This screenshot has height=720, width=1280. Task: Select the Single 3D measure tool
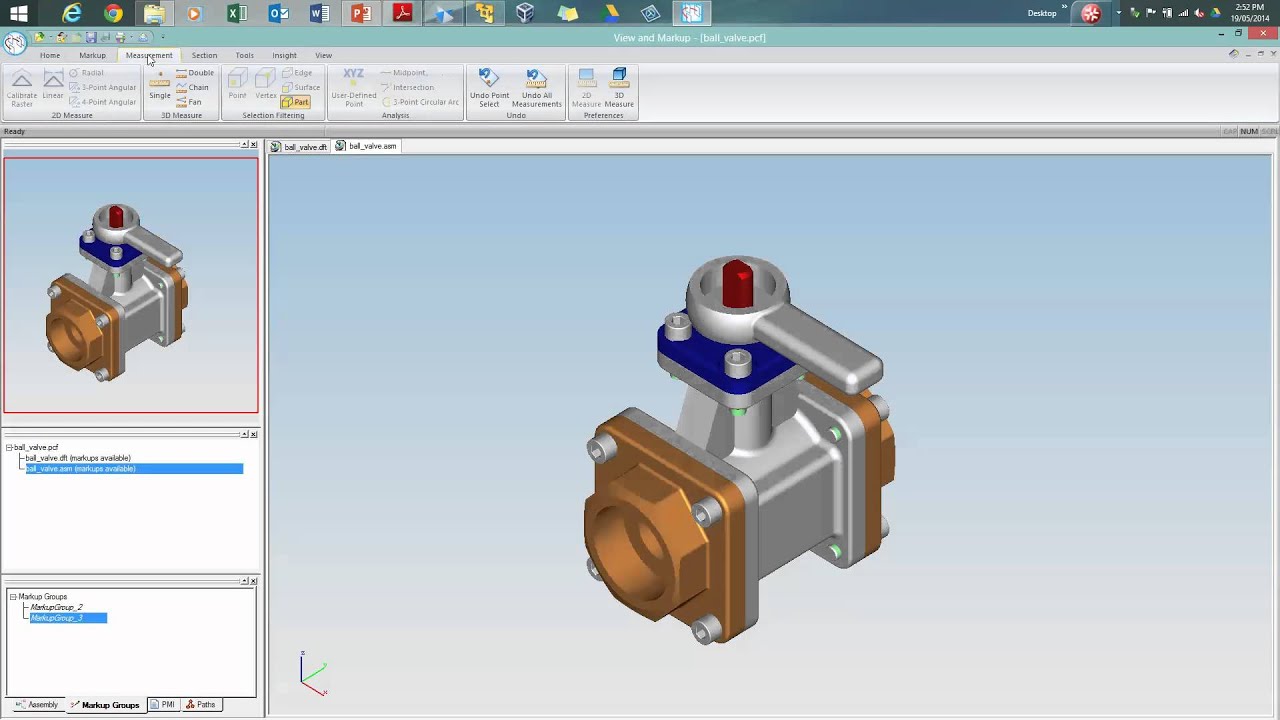coord(160,87)
